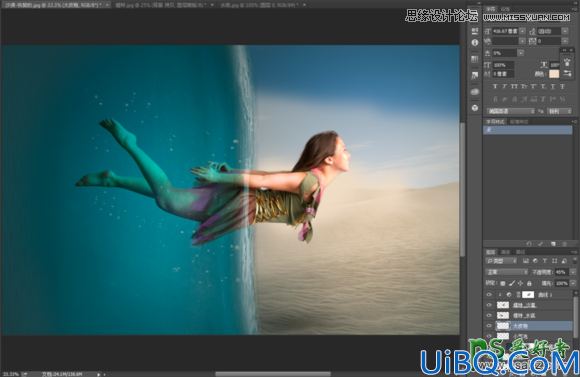The width and height of the screenshot is (580, 377).
Task: Click the strikethrough T icon
Action: click(x=562, y=86)
